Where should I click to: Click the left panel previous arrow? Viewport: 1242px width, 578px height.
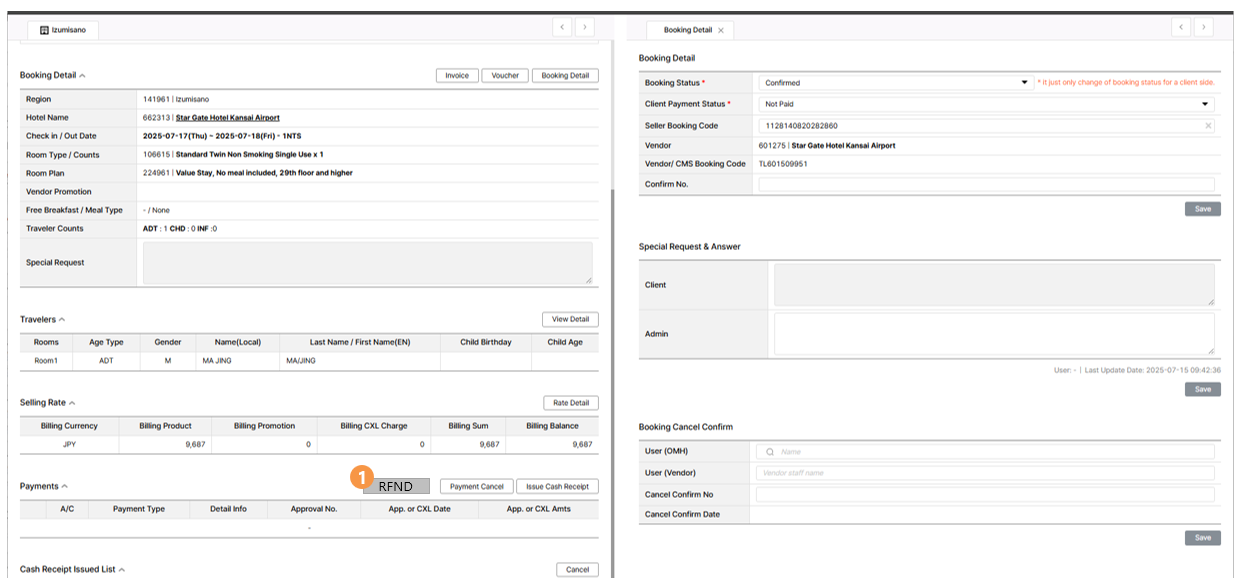pyautogui.click(x=562, y=28)
